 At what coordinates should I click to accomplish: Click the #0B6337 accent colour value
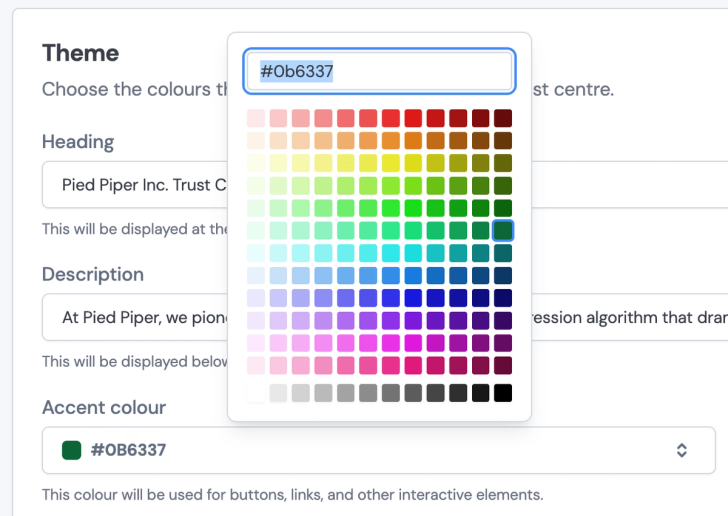[x=129, y=450]
